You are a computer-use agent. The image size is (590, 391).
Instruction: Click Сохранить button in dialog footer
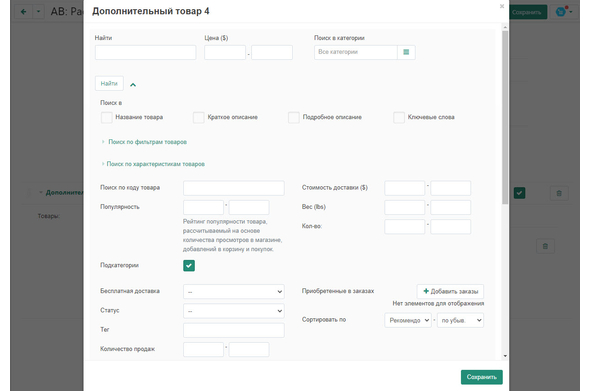click(482, 377)
